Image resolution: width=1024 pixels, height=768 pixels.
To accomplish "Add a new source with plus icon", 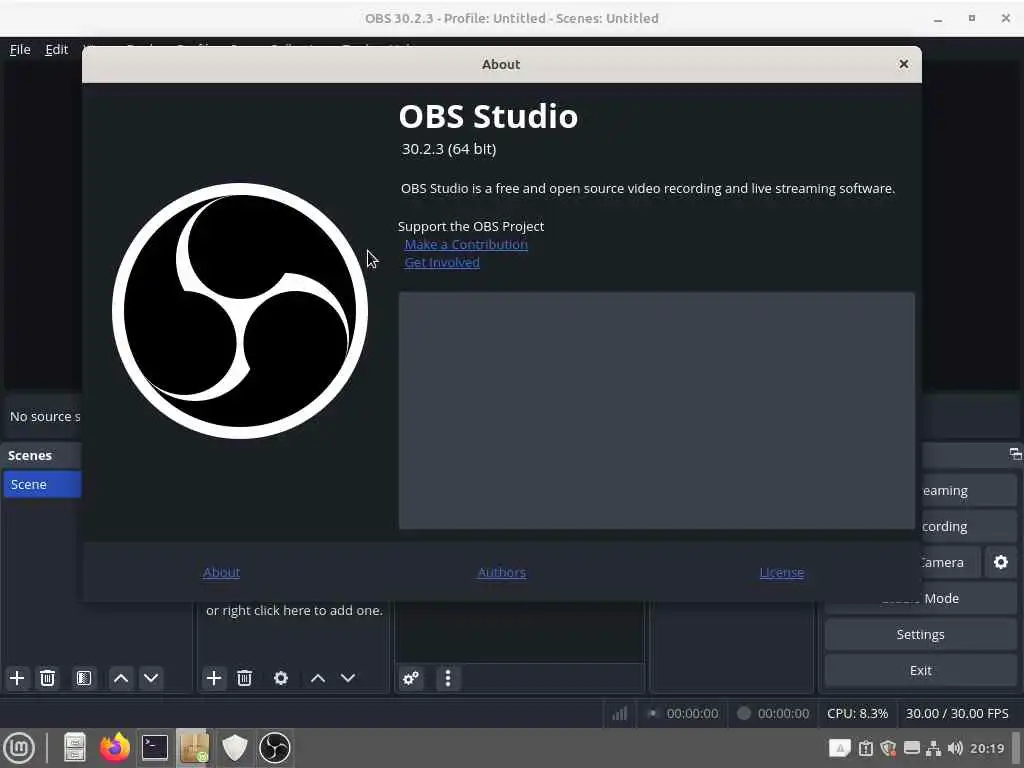I will click(214, 678).
